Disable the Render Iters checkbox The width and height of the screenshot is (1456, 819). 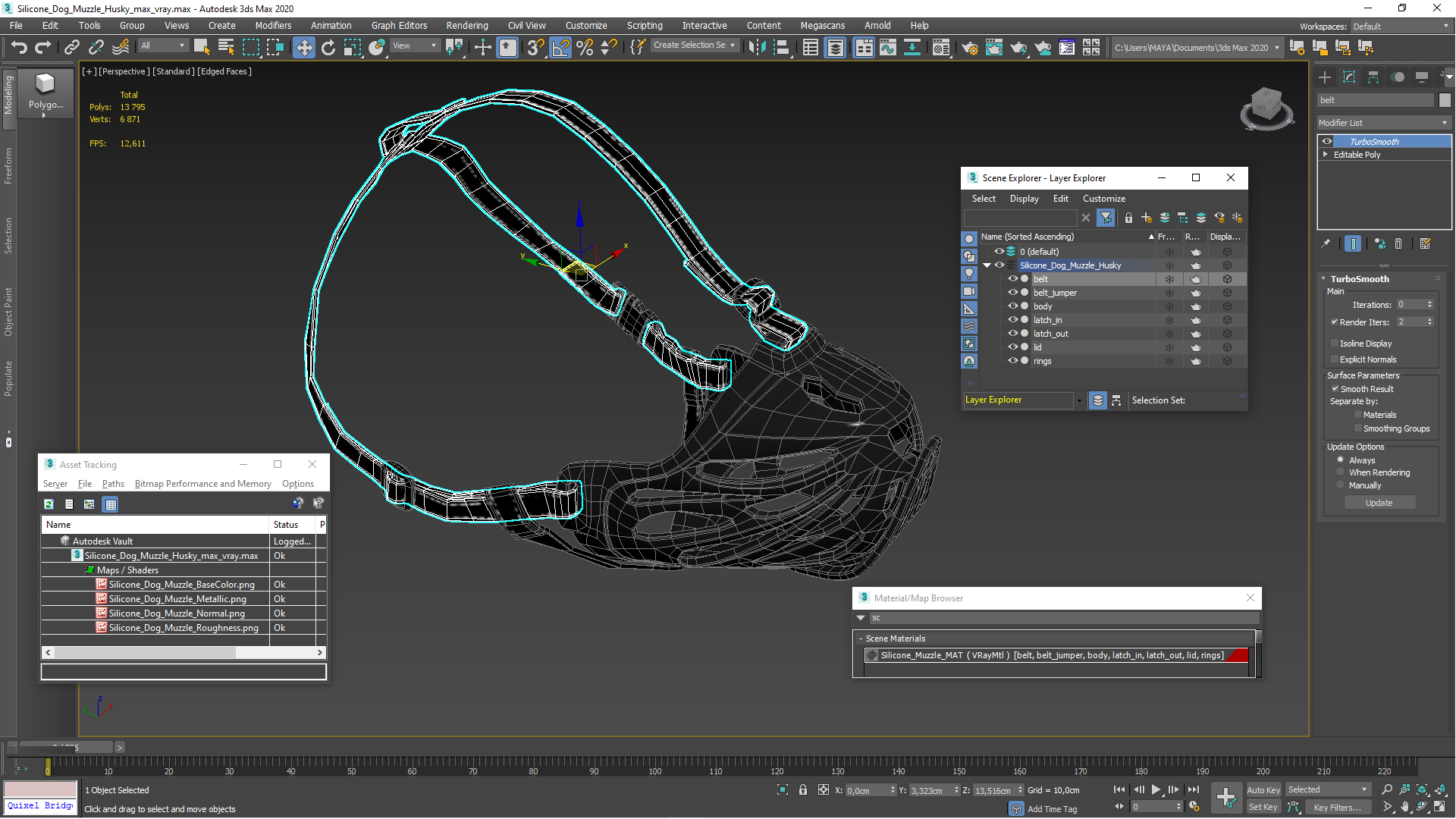click(1335, 322)
